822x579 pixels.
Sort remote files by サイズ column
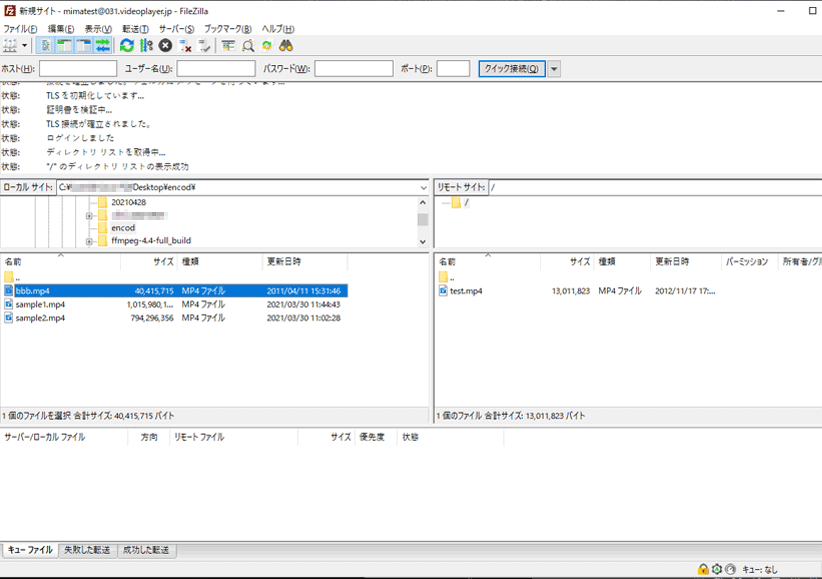click(567, 261)
